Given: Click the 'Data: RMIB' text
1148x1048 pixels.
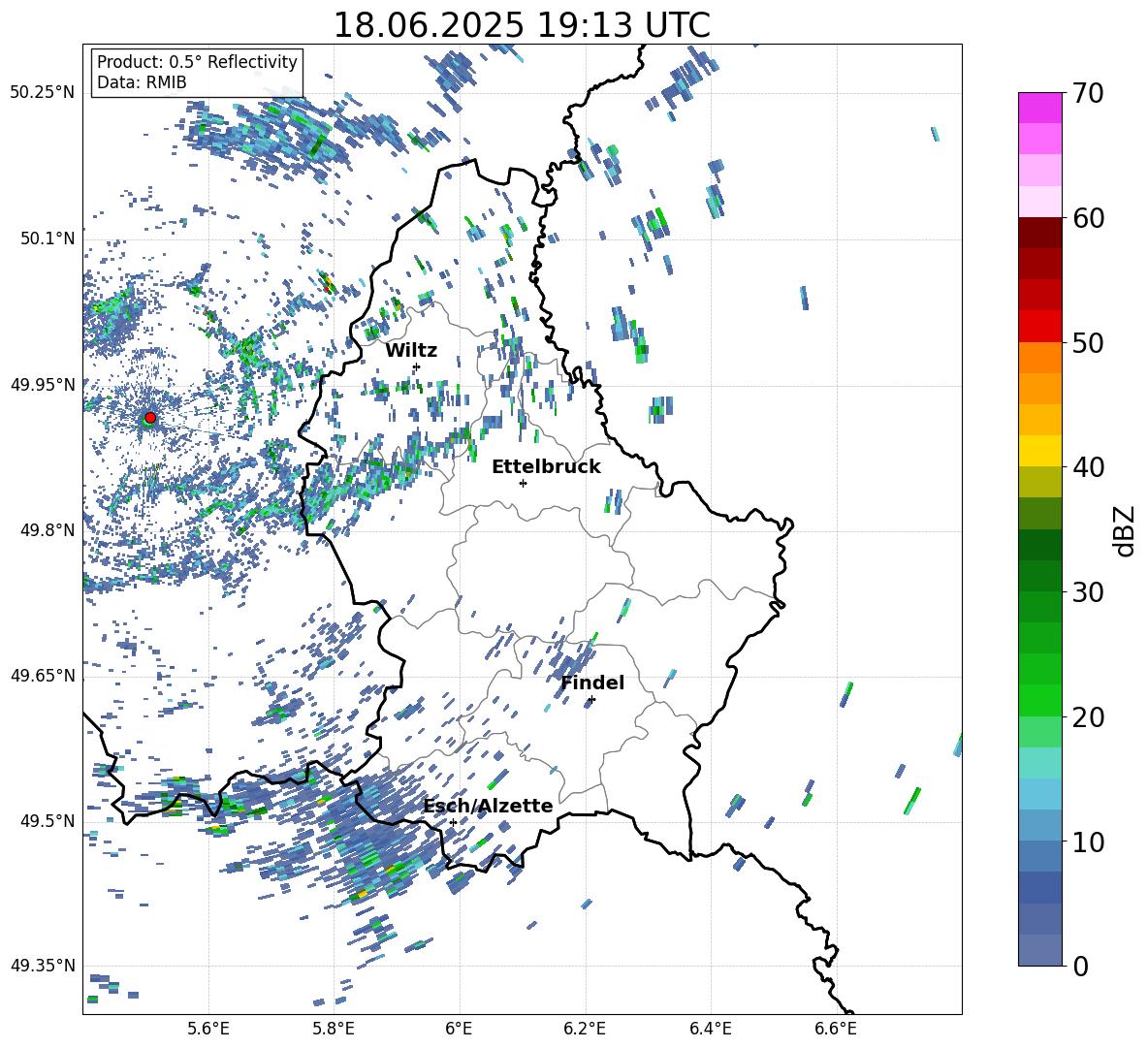Looking at the screenshot, I should coord(142,82).
